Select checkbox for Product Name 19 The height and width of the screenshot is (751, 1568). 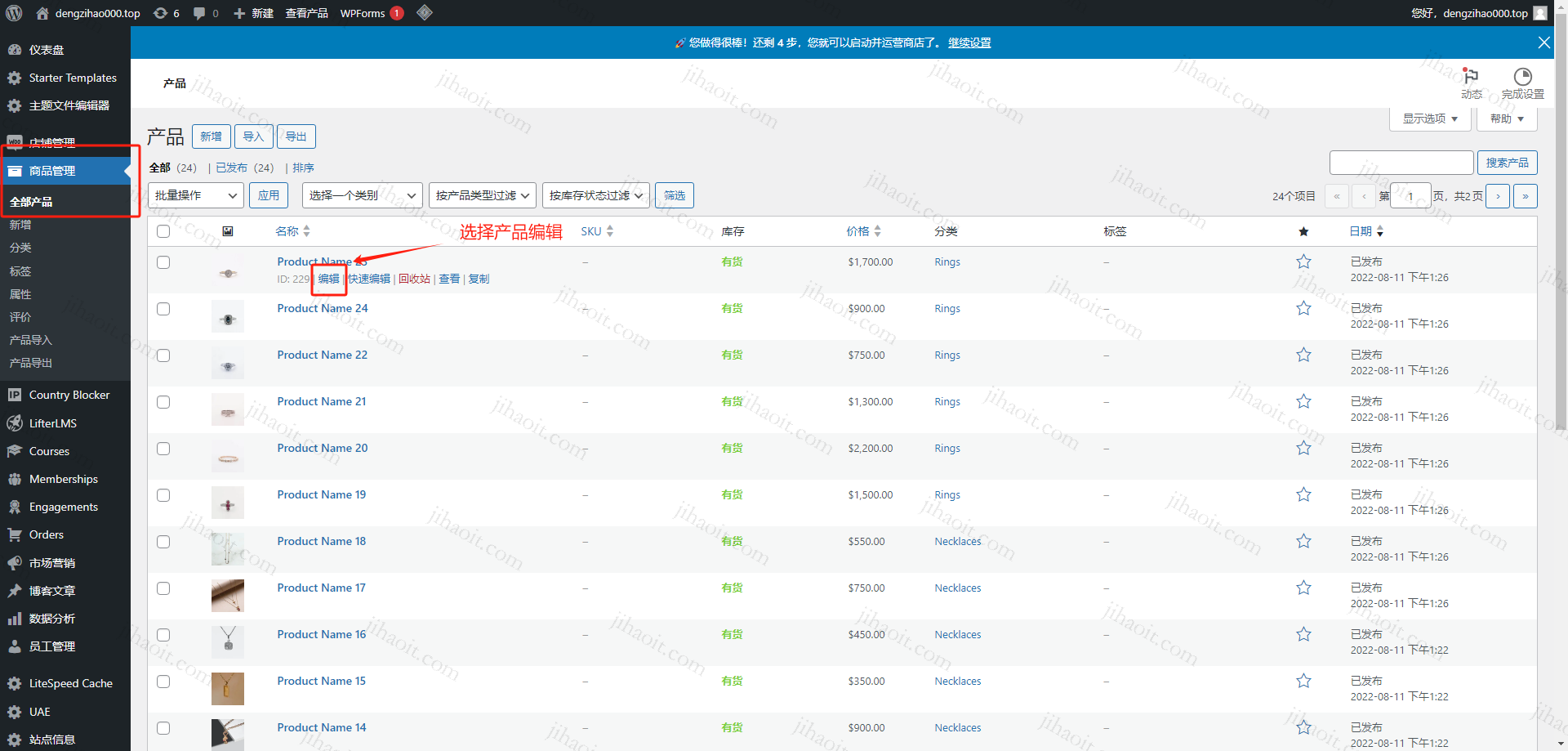click(163, 495)
